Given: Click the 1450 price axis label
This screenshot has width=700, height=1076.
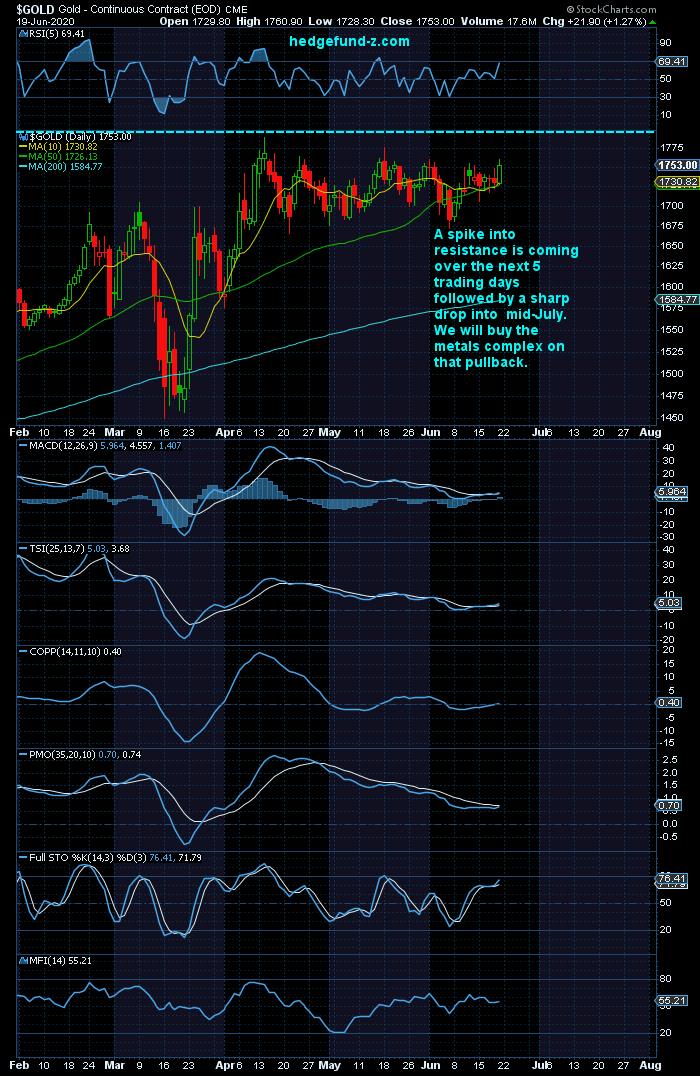Looking at the screenshot, I should [x=672, y=417].
